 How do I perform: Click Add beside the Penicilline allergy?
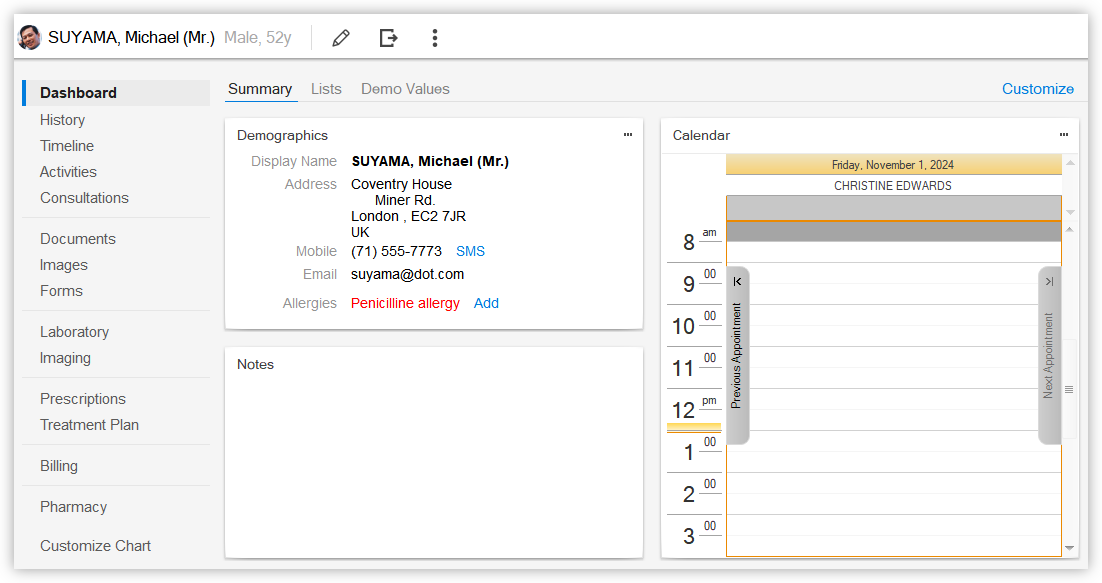pos(486,303)
